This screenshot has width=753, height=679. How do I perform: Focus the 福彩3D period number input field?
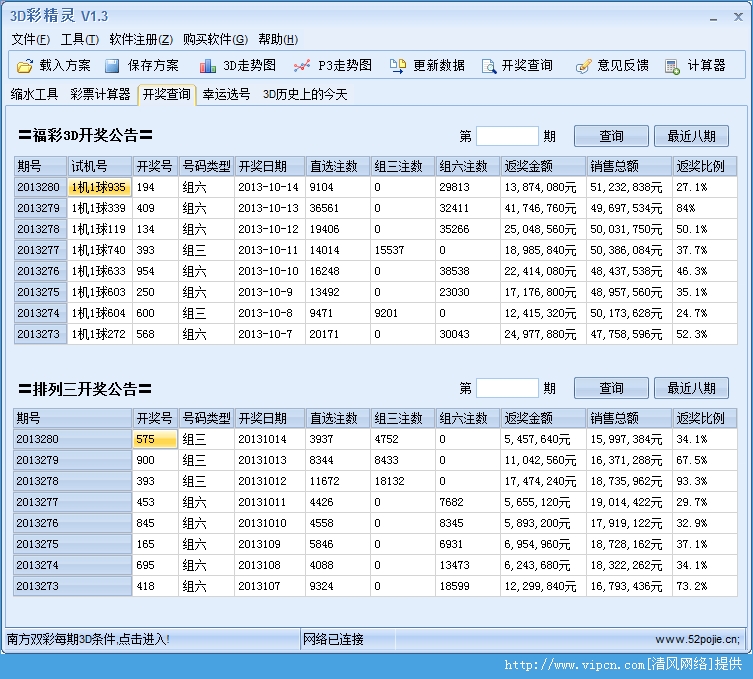(x=507, y=136)
